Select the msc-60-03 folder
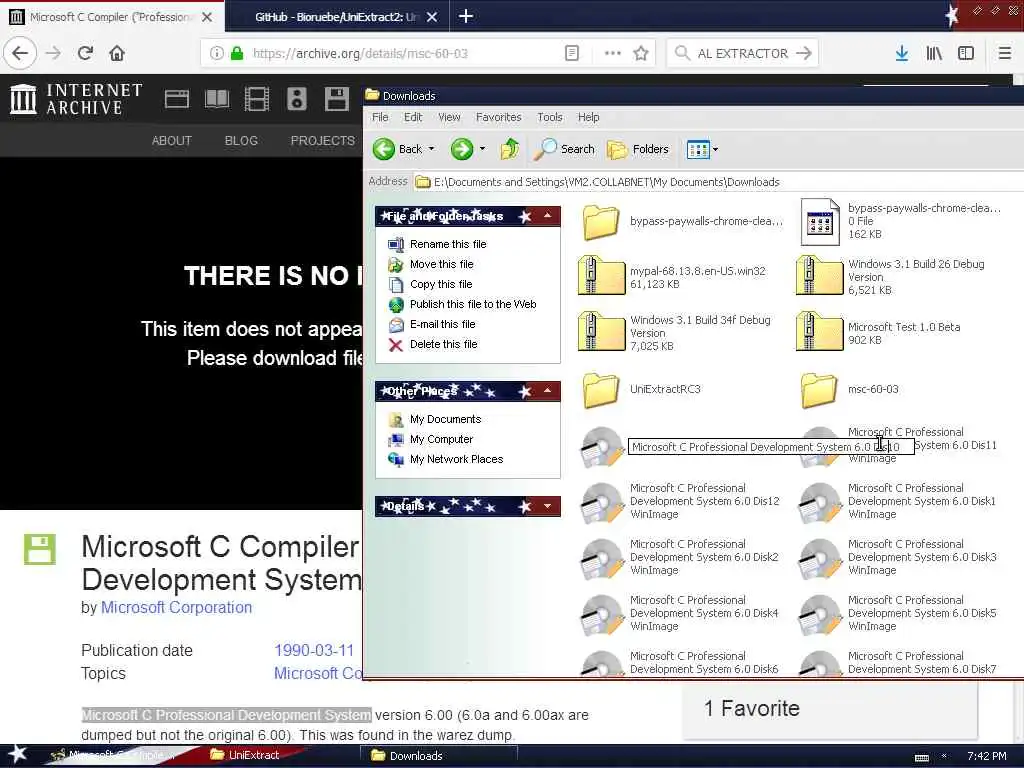The height and width of the screenshot is (768, 1024). pos(850,390)
